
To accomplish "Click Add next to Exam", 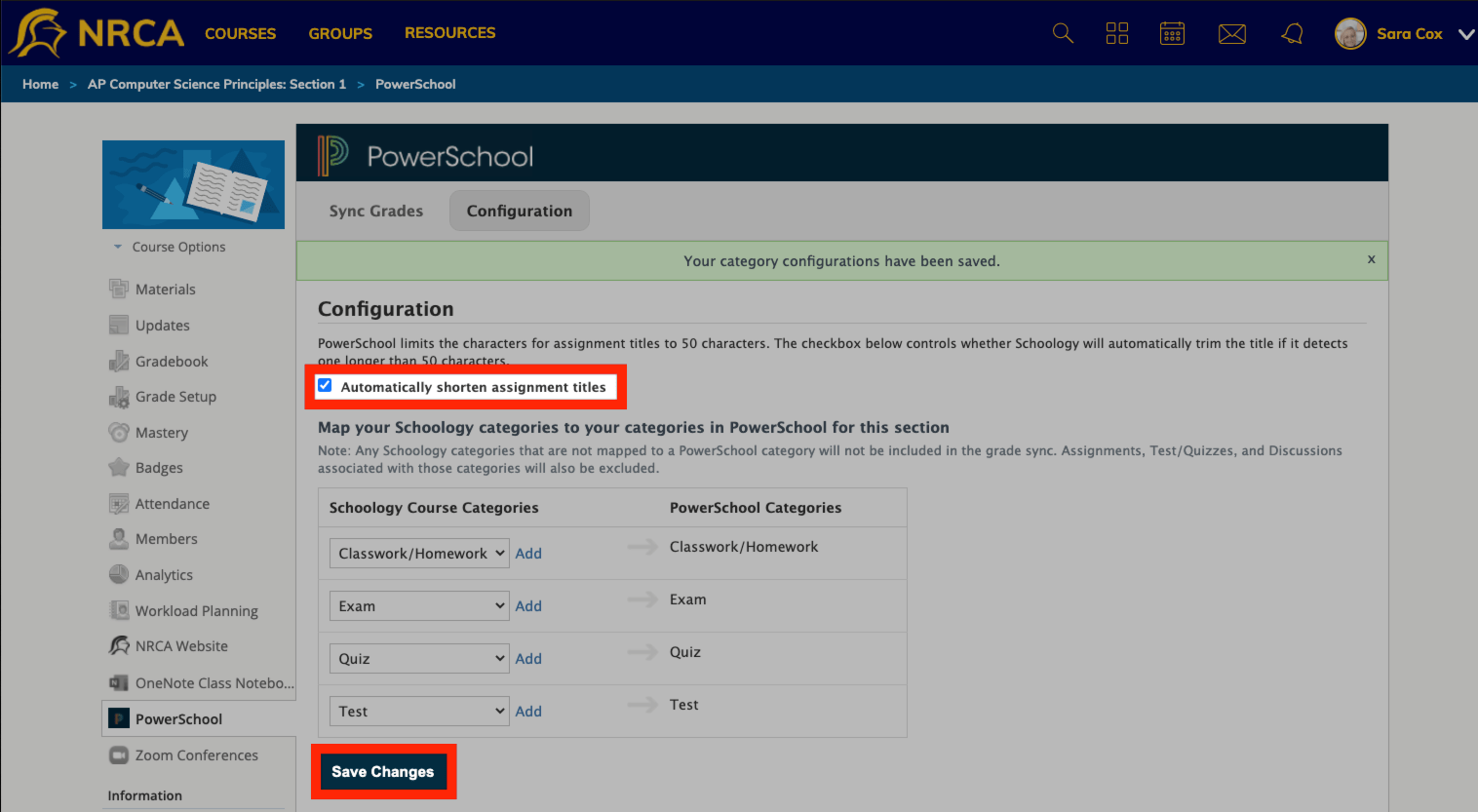I will click(x=528, y=605).
